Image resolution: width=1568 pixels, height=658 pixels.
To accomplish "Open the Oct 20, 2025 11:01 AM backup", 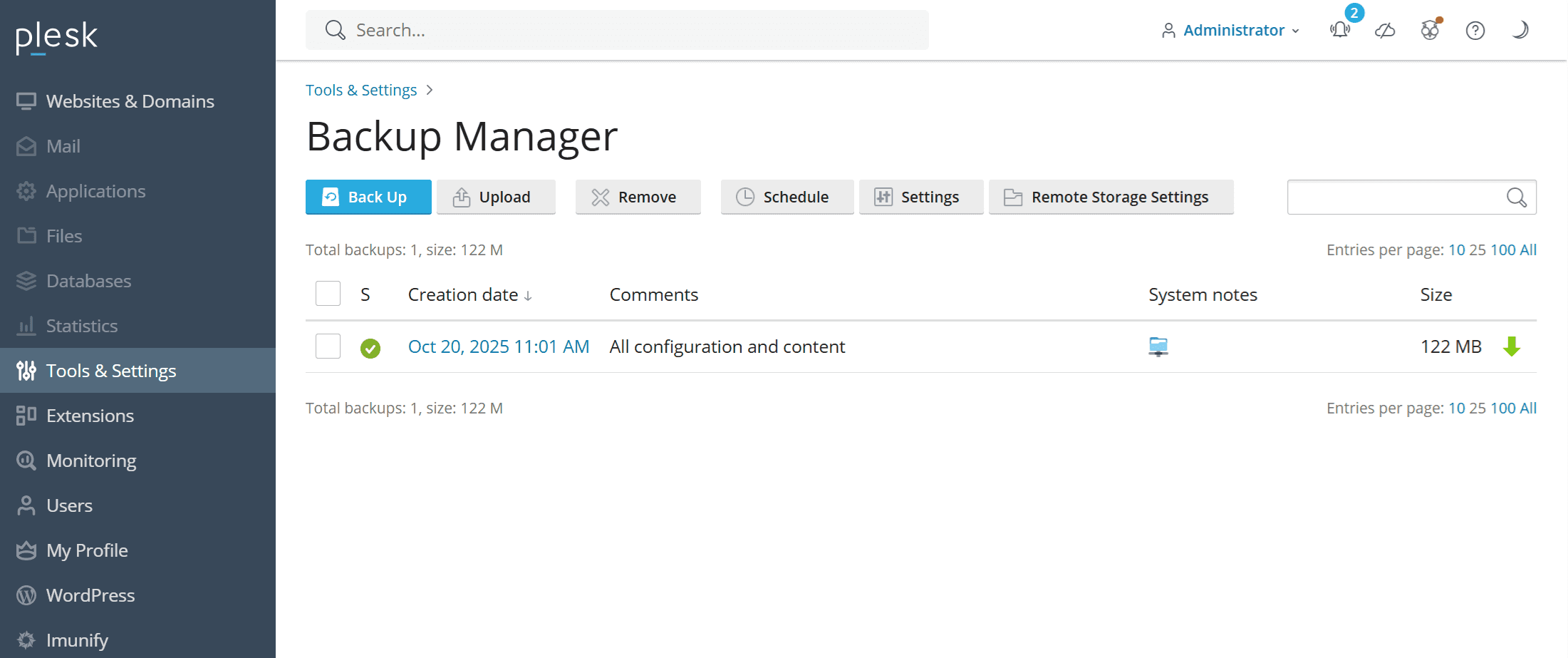I will (x=498, y=346).
